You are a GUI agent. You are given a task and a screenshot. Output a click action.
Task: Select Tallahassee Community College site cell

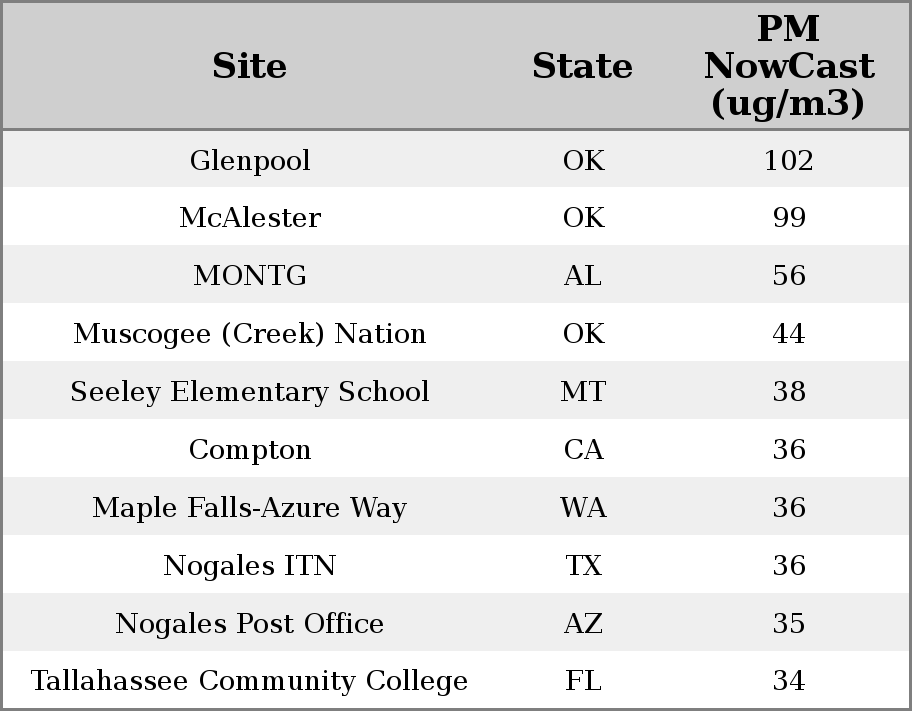tap(249, 681)
